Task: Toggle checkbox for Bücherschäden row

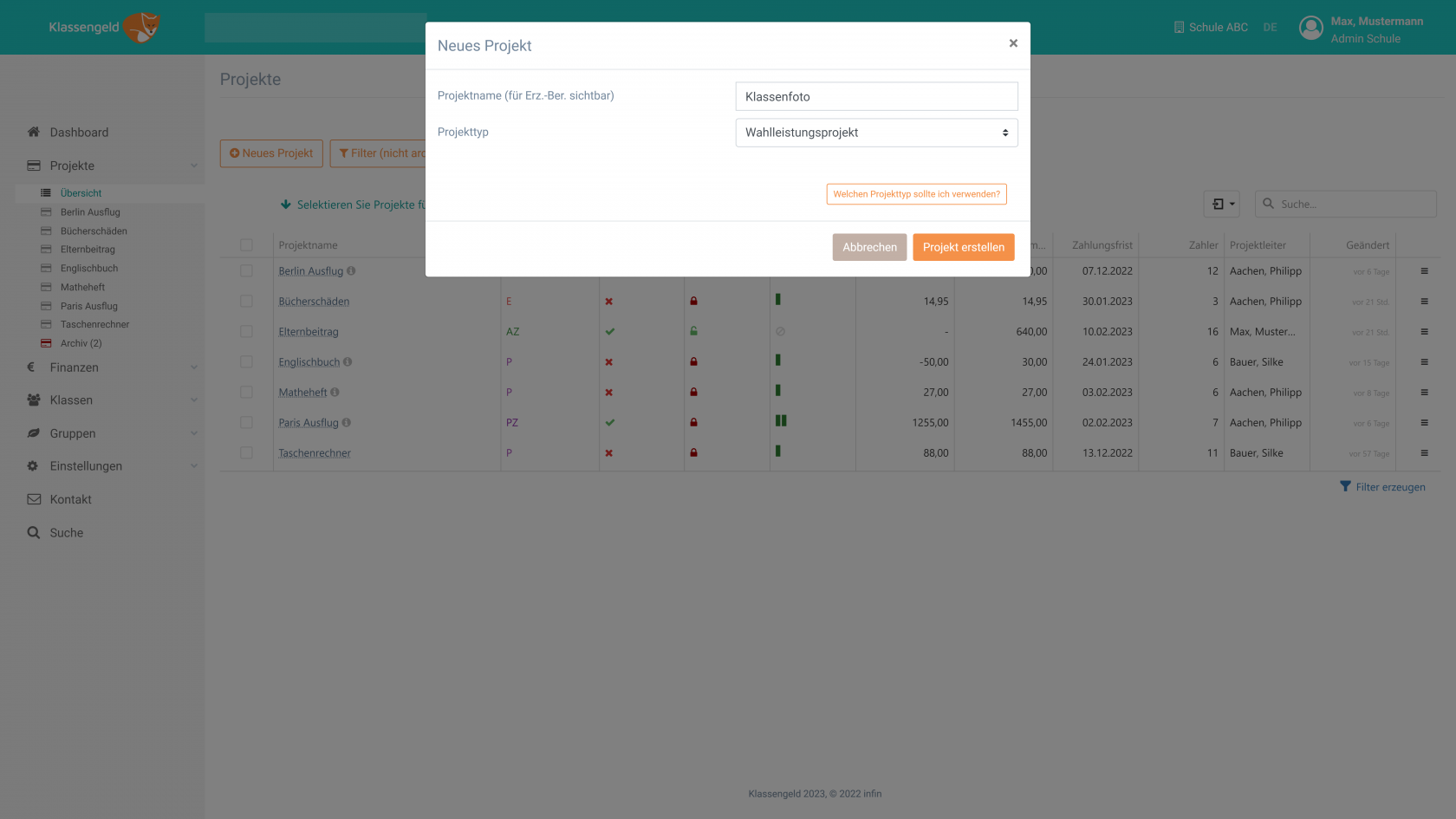Action: pos(247,302)
